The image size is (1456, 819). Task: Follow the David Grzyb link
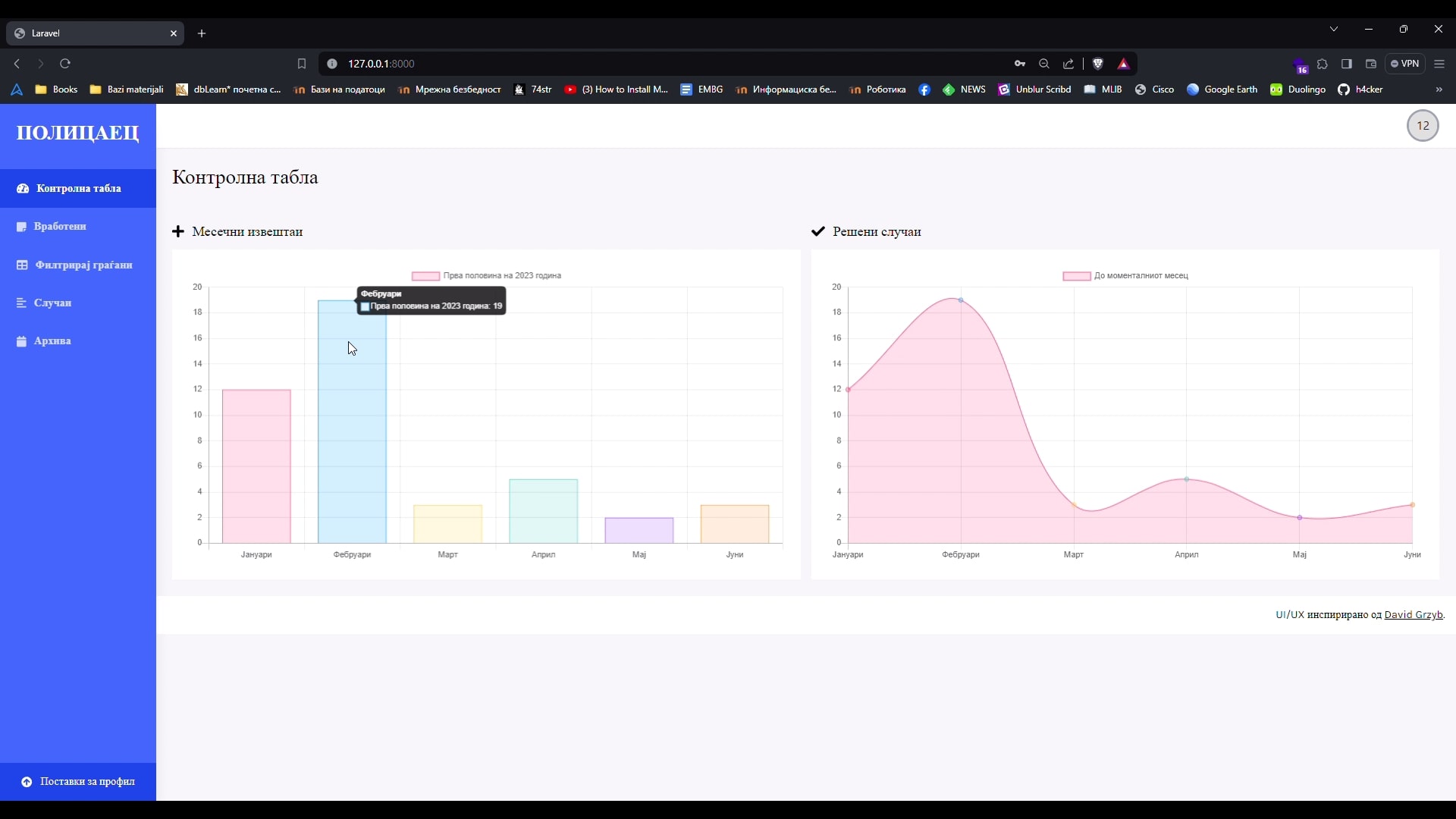(x=1413, y=614)
